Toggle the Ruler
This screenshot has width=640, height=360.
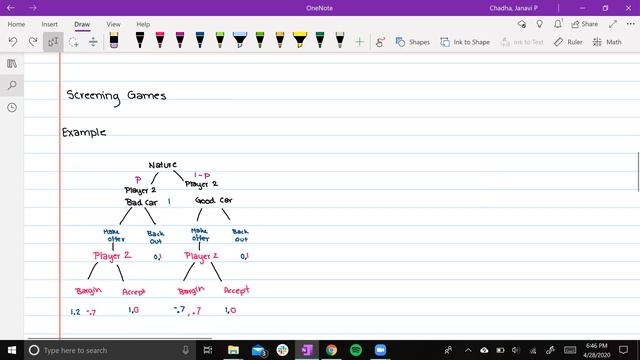point(568,42)
